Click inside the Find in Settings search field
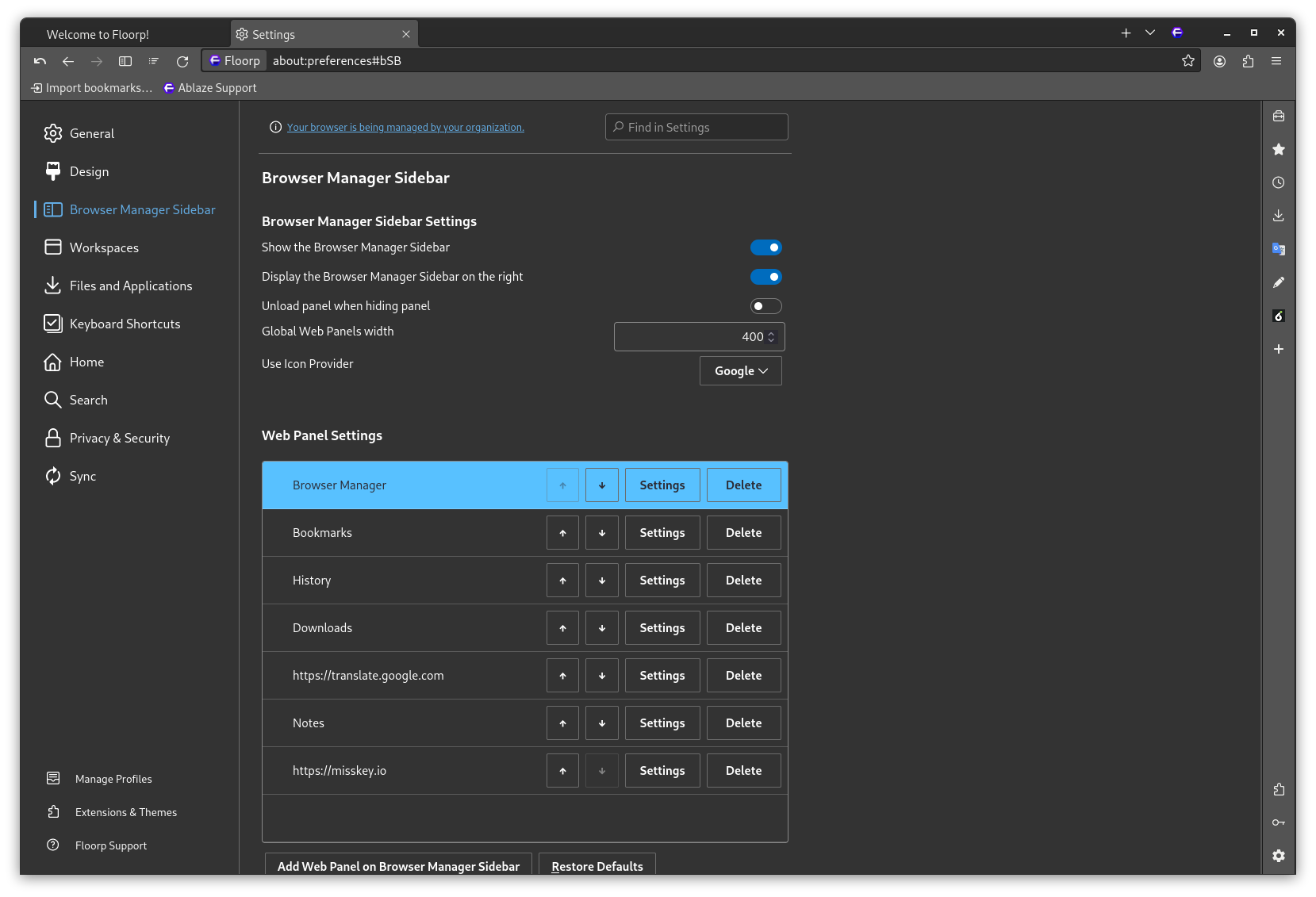Viewport: 1316px width, 897px height. pos(696,127)
